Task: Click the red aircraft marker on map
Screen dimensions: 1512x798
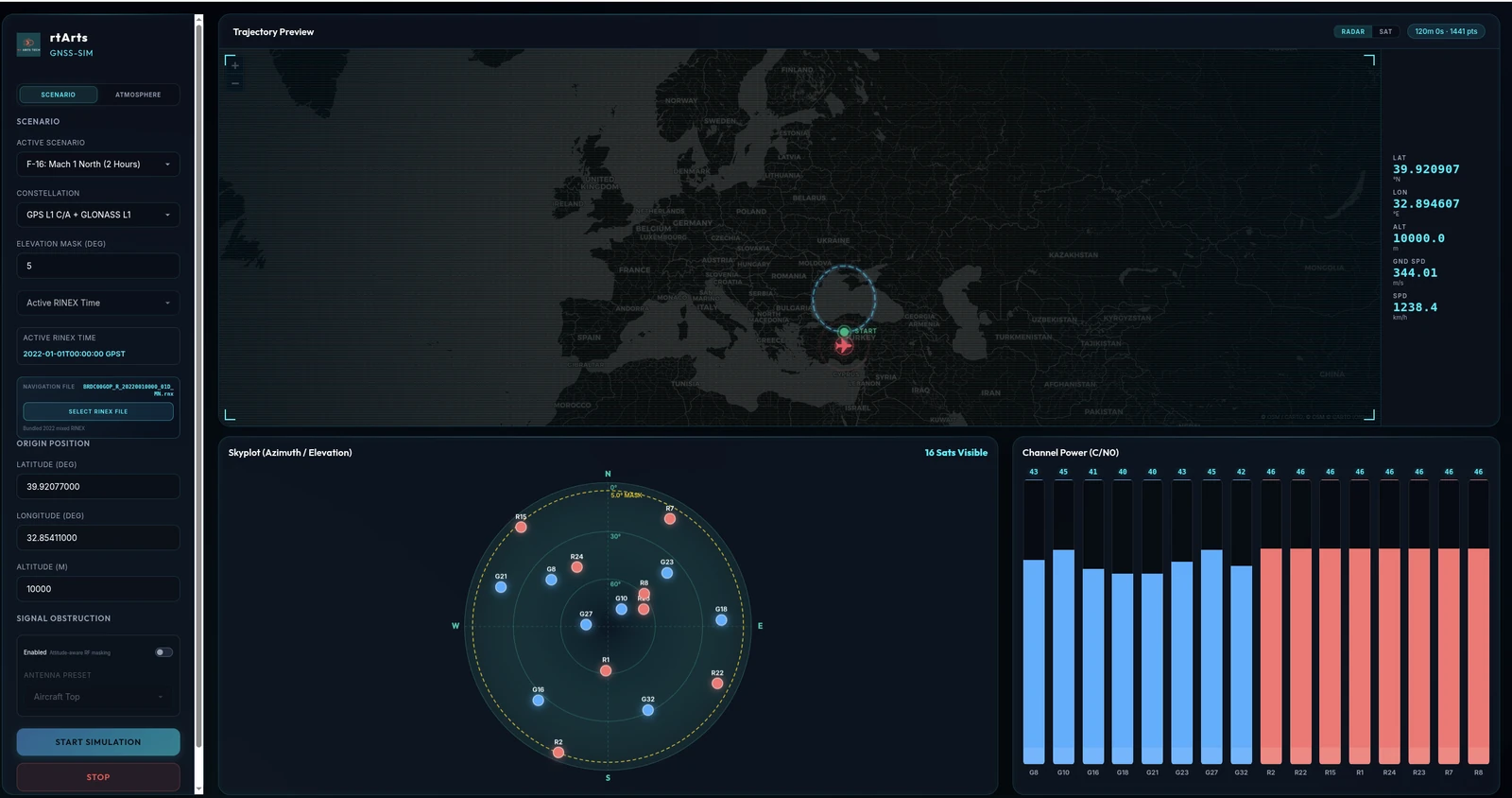Action: tap(844, 346)
